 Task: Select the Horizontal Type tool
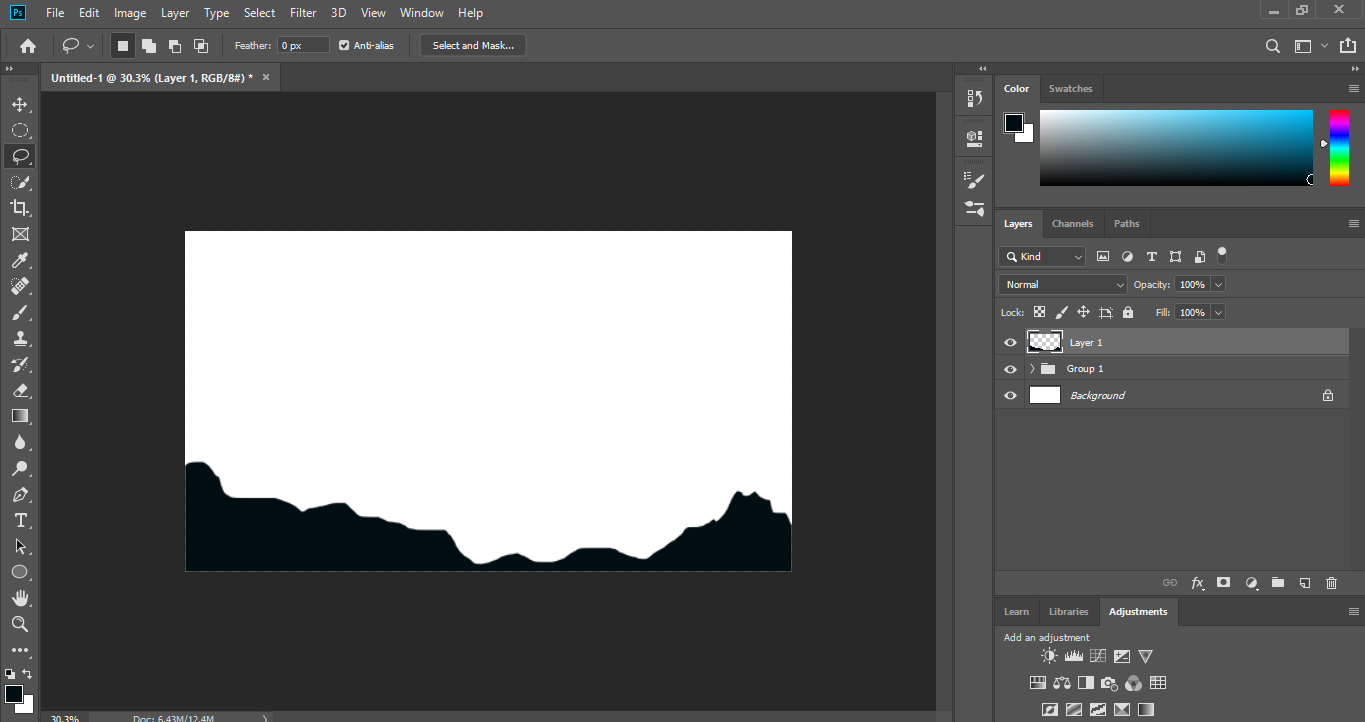[19, 520]
